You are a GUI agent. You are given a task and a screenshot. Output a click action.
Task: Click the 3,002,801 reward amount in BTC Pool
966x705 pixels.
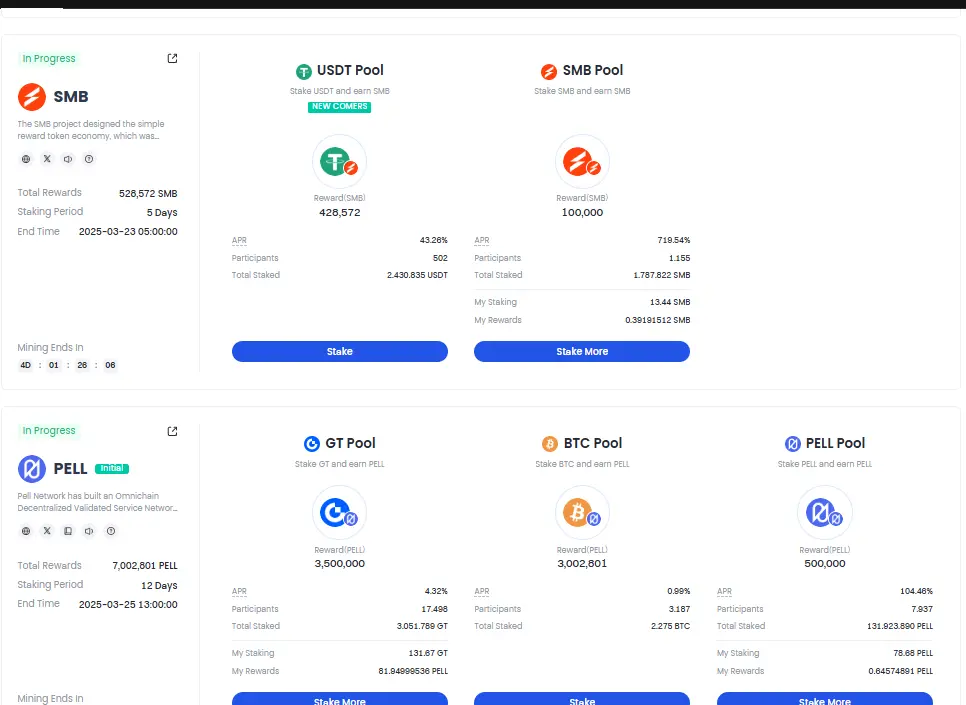point(582,564)
